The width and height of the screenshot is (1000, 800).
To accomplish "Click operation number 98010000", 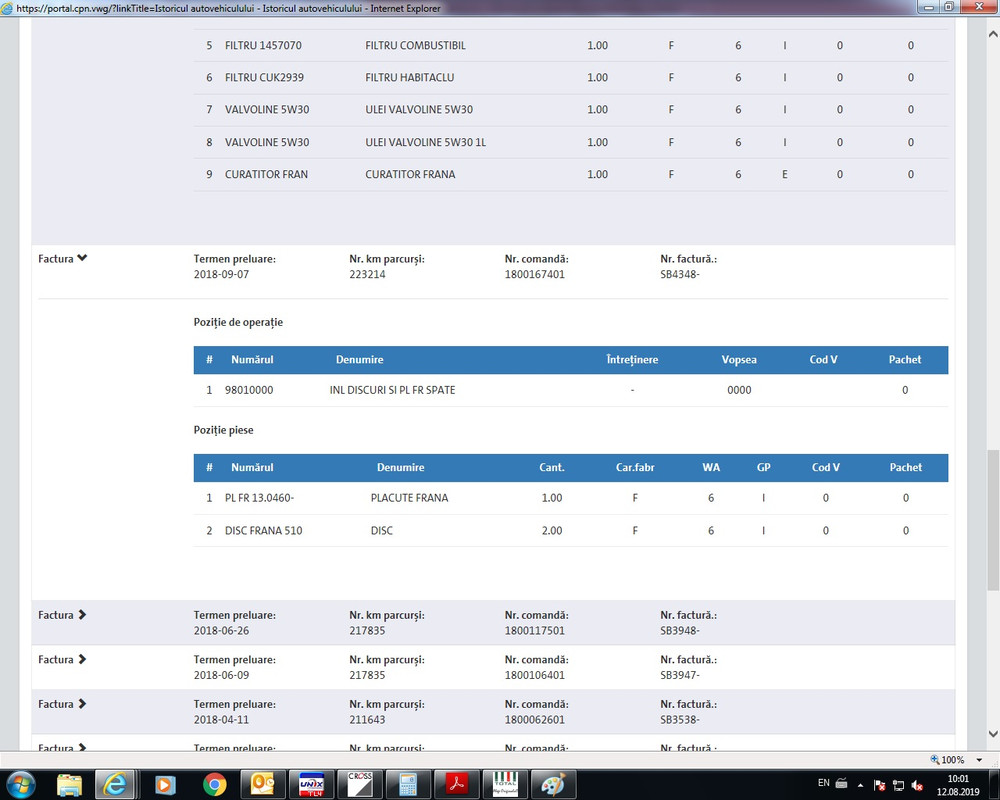I will pos(249,390).
